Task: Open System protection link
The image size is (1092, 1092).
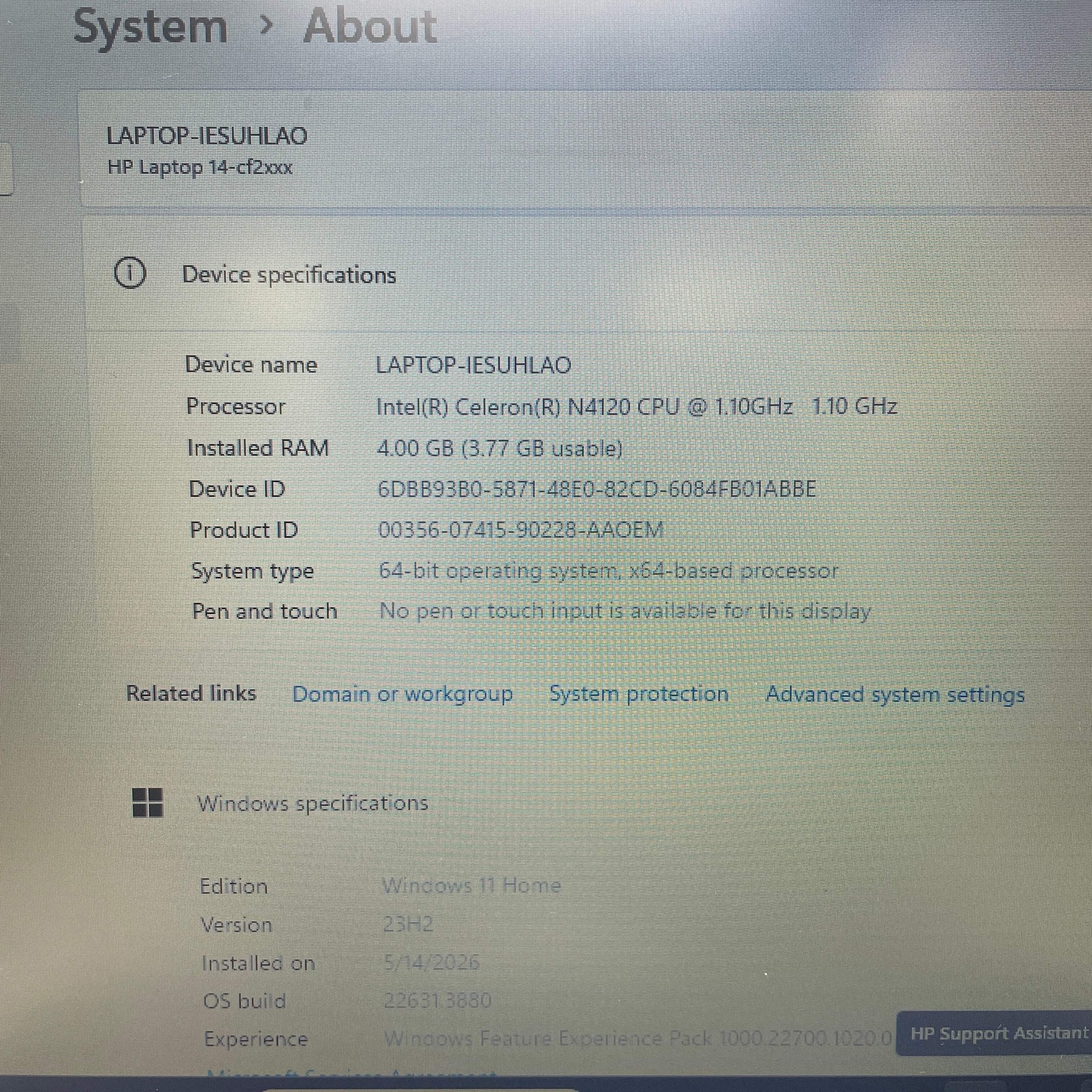Action: coord(639,693)
